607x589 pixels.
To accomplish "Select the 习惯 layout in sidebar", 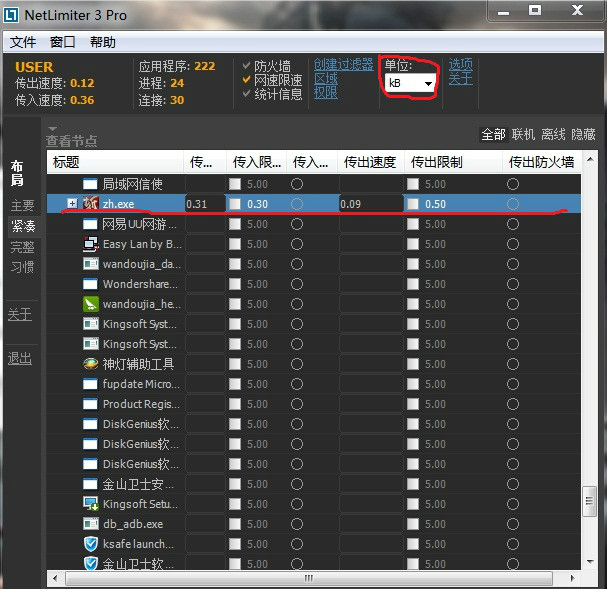I will (22, 267).
